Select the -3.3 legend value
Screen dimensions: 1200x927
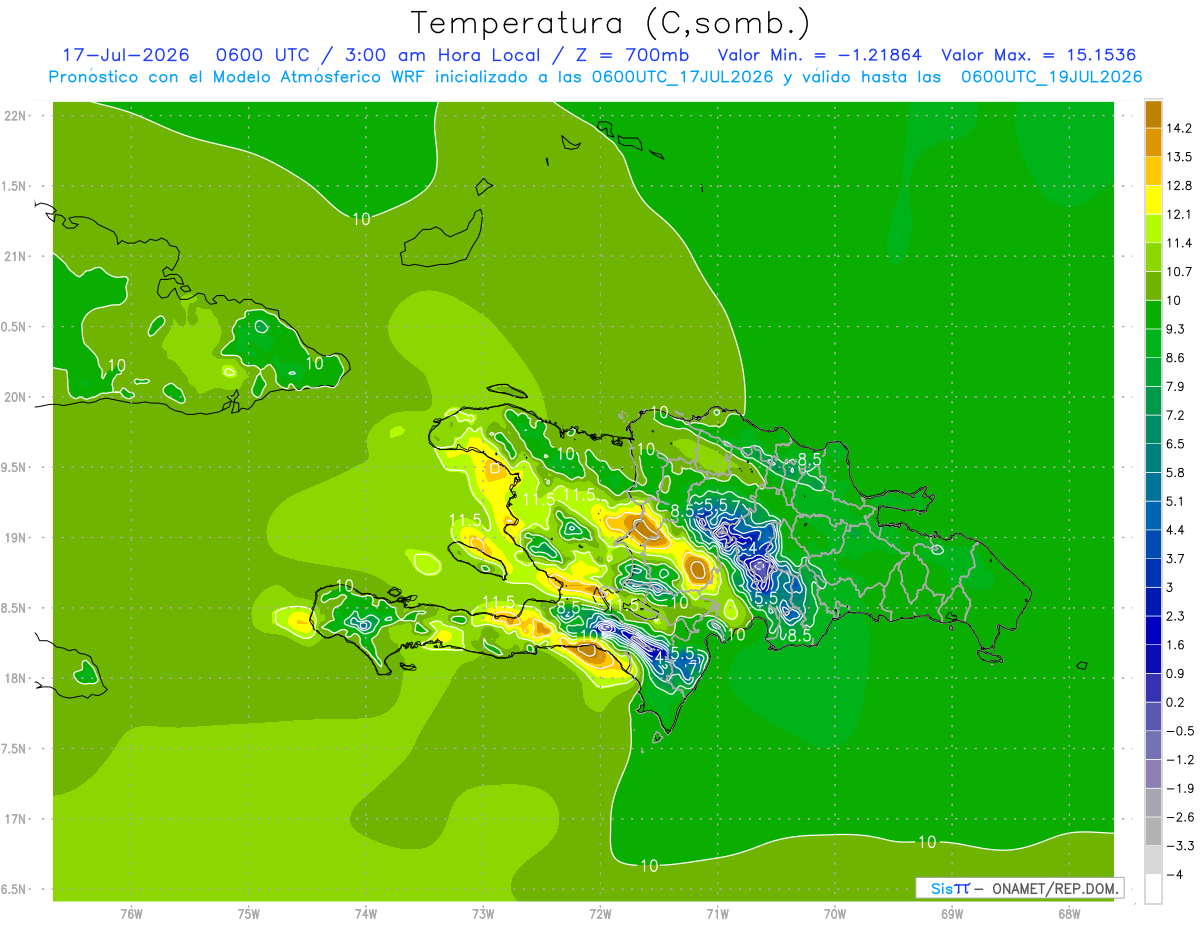coord(1179,846)
